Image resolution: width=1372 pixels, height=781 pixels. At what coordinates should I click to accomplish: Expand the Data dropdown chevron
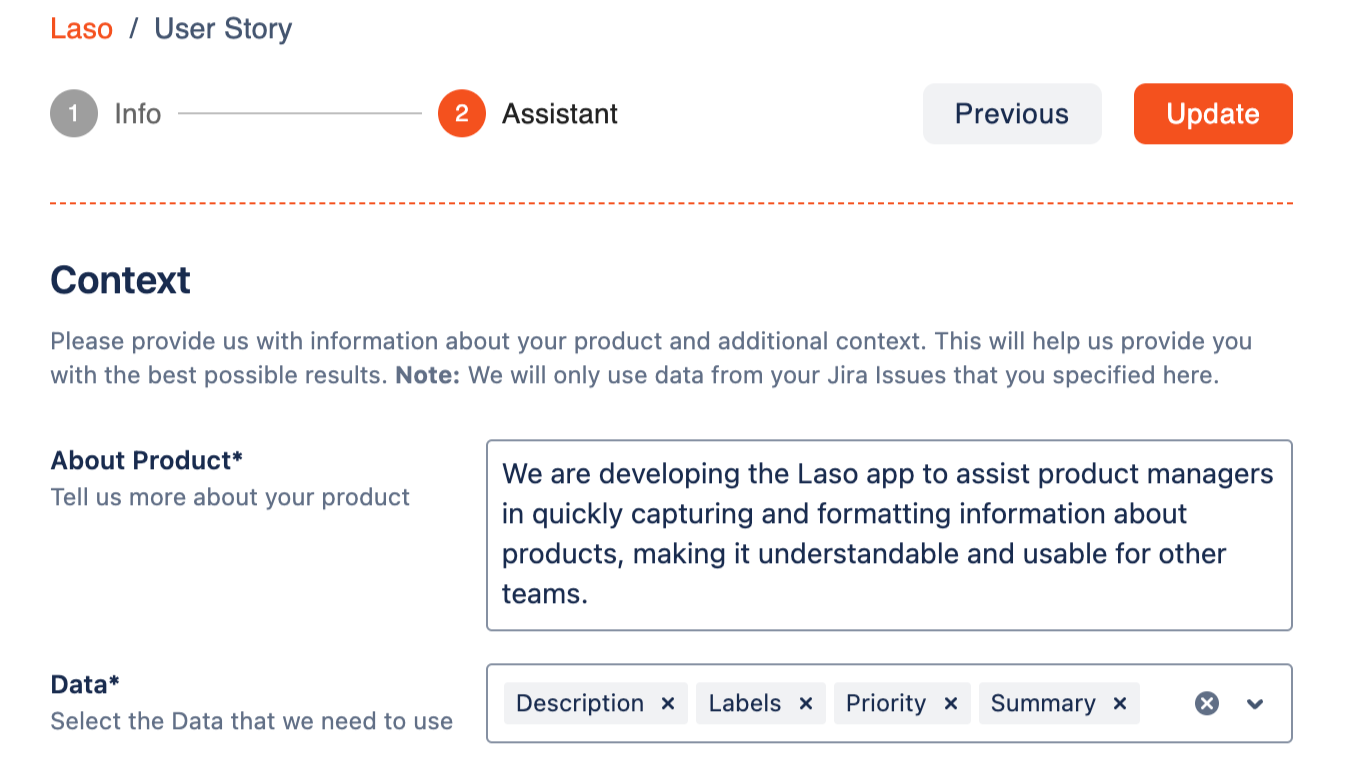1255,704
